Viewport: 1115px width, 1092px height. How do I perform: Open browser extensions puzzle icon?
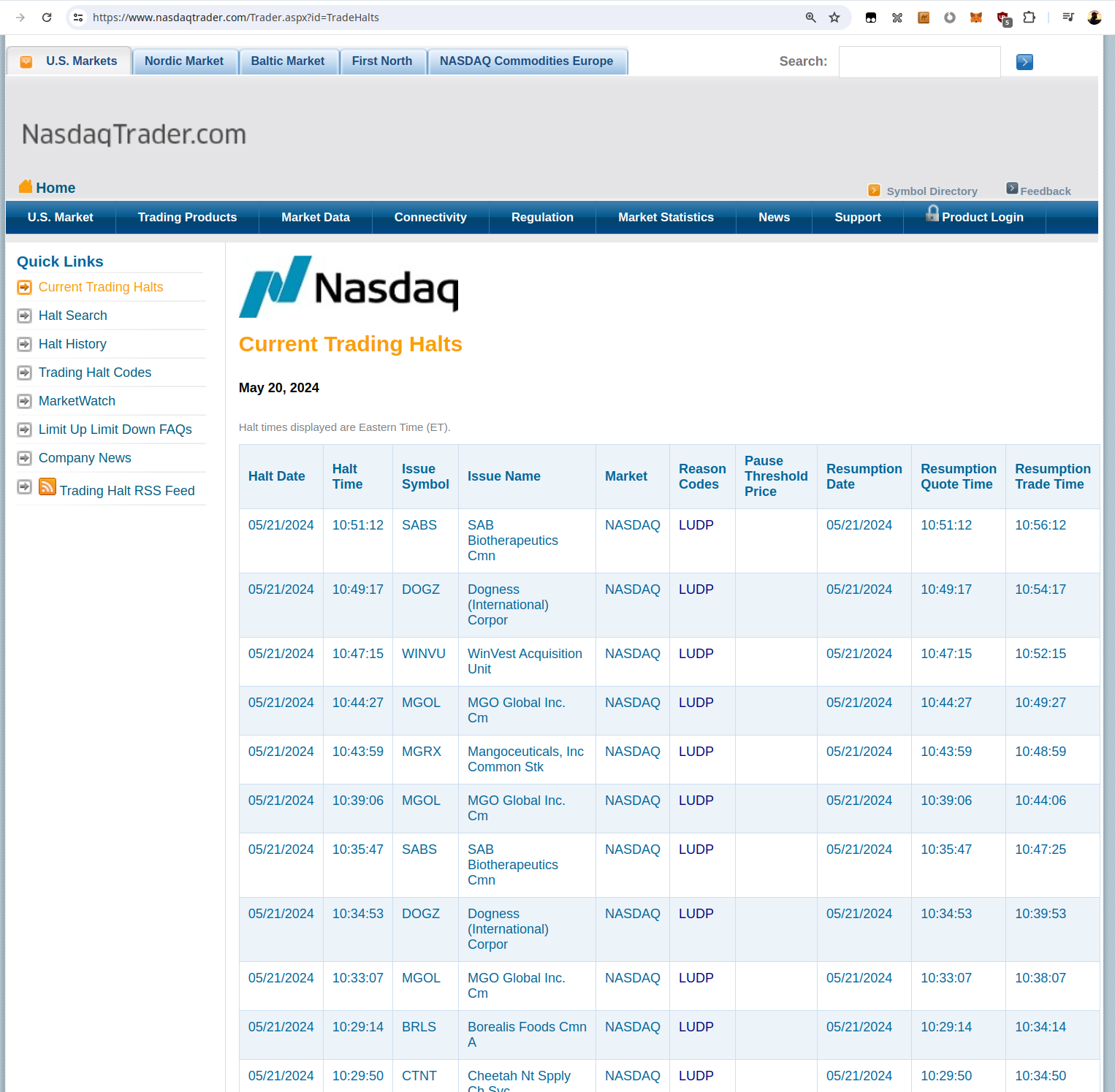pos(1029,18)
